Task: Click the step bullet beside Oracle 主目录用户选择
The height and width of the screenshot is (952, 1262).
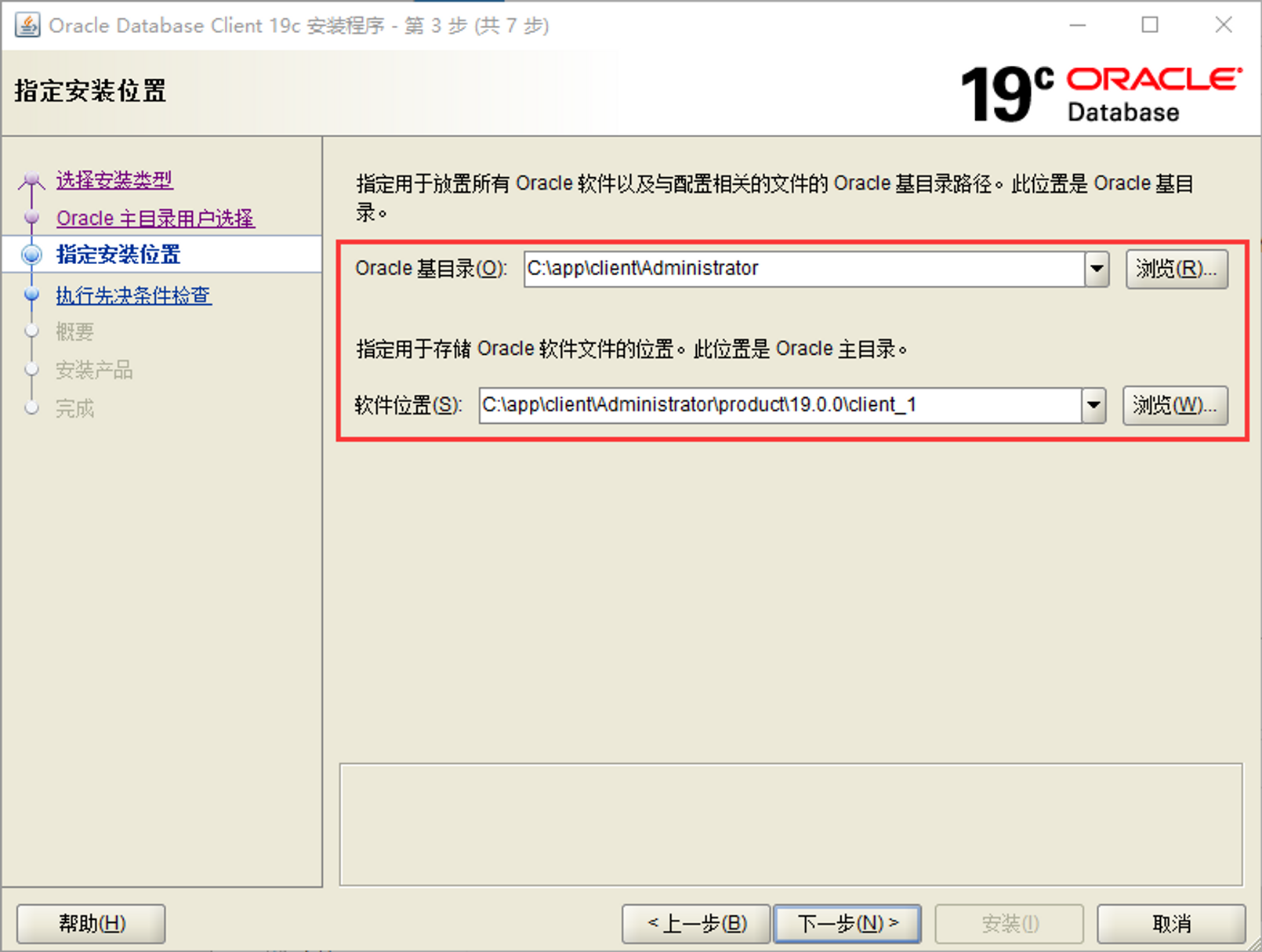Action: click(31, 218)
